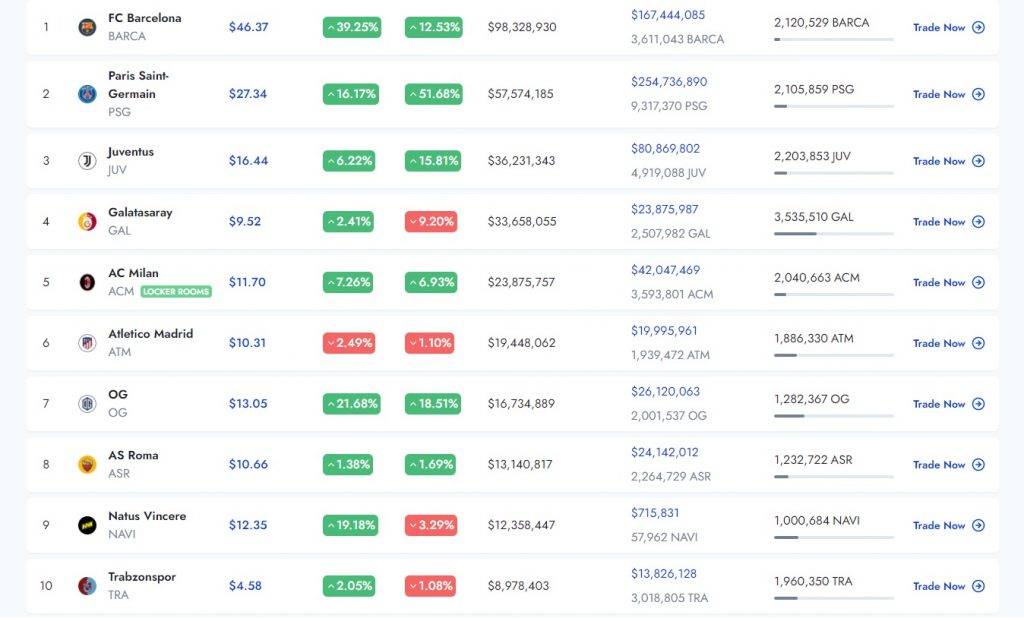1024x621 pixels.
Task: Click the supply bar under 1,282,367 OG
Action: coord(833,416)
